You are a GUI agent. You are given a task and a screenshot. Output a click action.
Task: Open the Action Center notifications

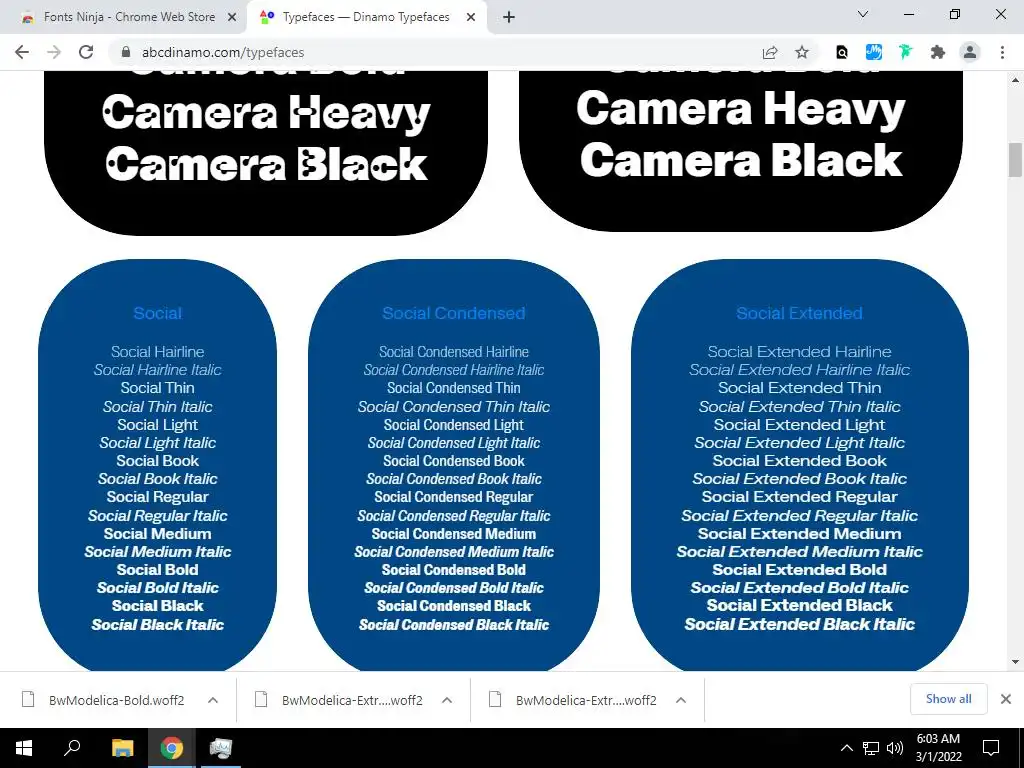[991, 748]
